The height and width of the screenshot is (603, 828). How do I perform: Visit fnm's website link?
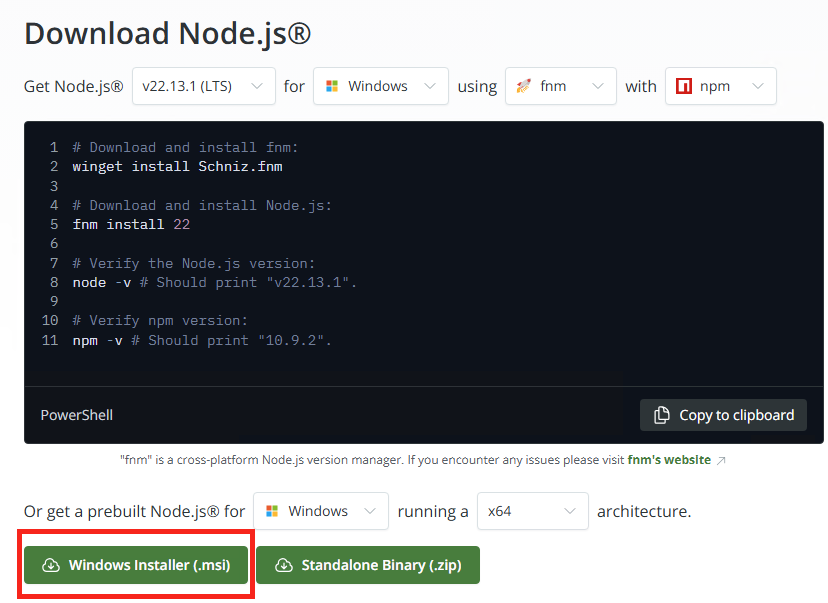click(x=669, y=460)
